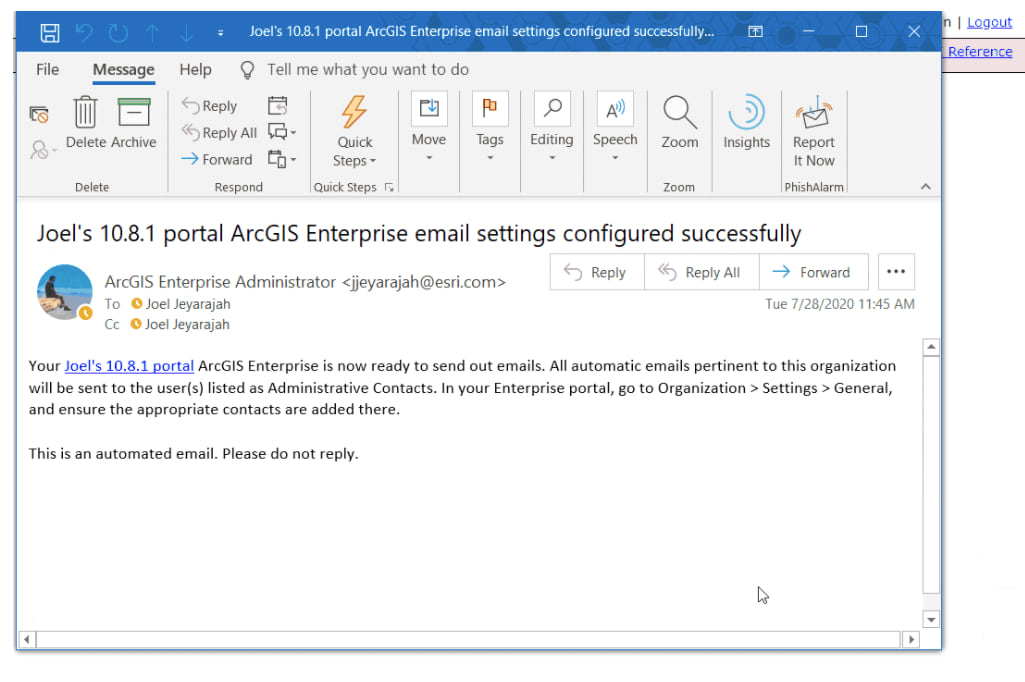1025x682 pixels.
Task: Click the Ignore conversation icon
Action: coord(39,115)
